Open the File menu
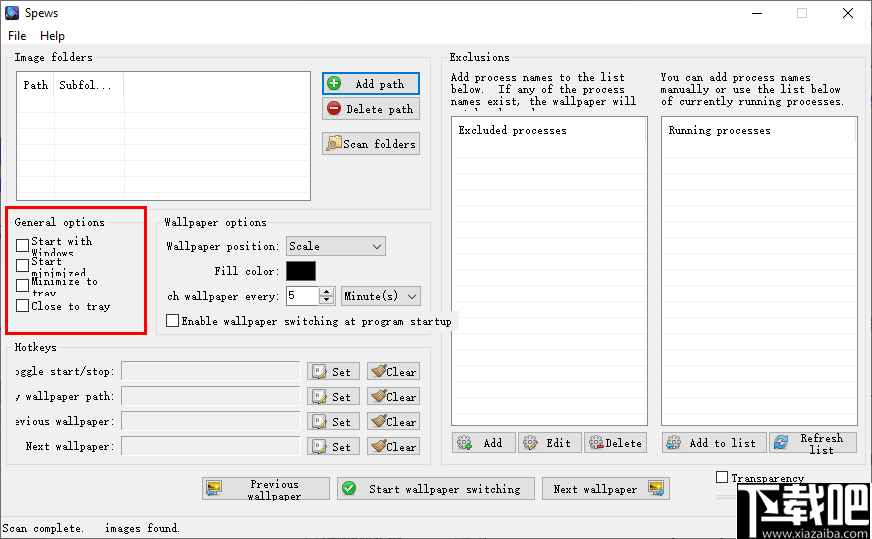 [x=17, y=36]
